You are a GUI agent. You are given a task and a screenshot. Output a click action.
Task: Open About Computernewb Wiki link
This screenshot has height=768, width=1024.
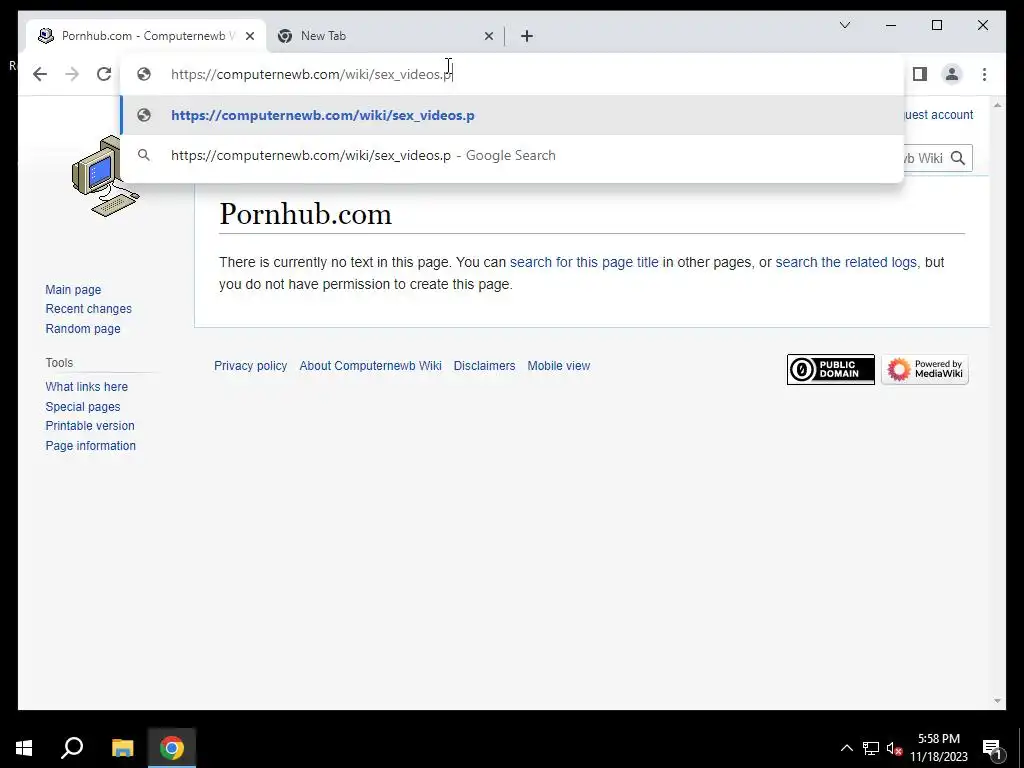[x=370, y=366]
